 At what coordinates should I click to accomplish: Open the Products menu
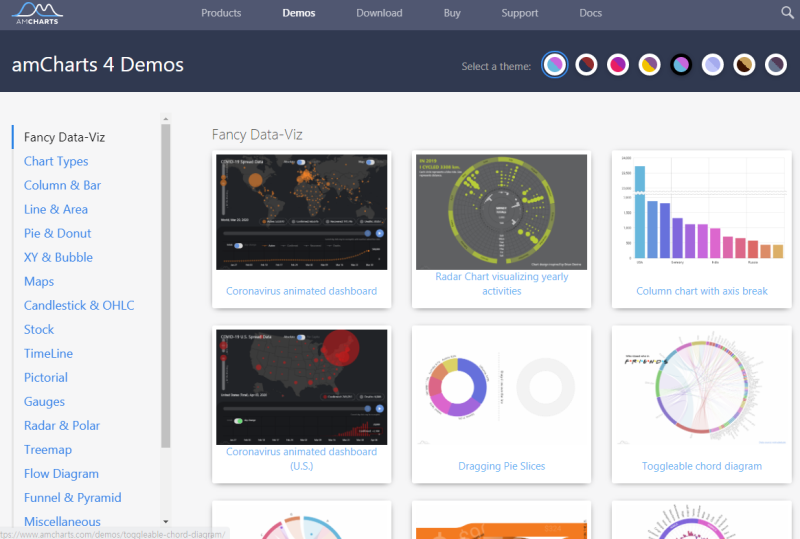click(221, 13)
